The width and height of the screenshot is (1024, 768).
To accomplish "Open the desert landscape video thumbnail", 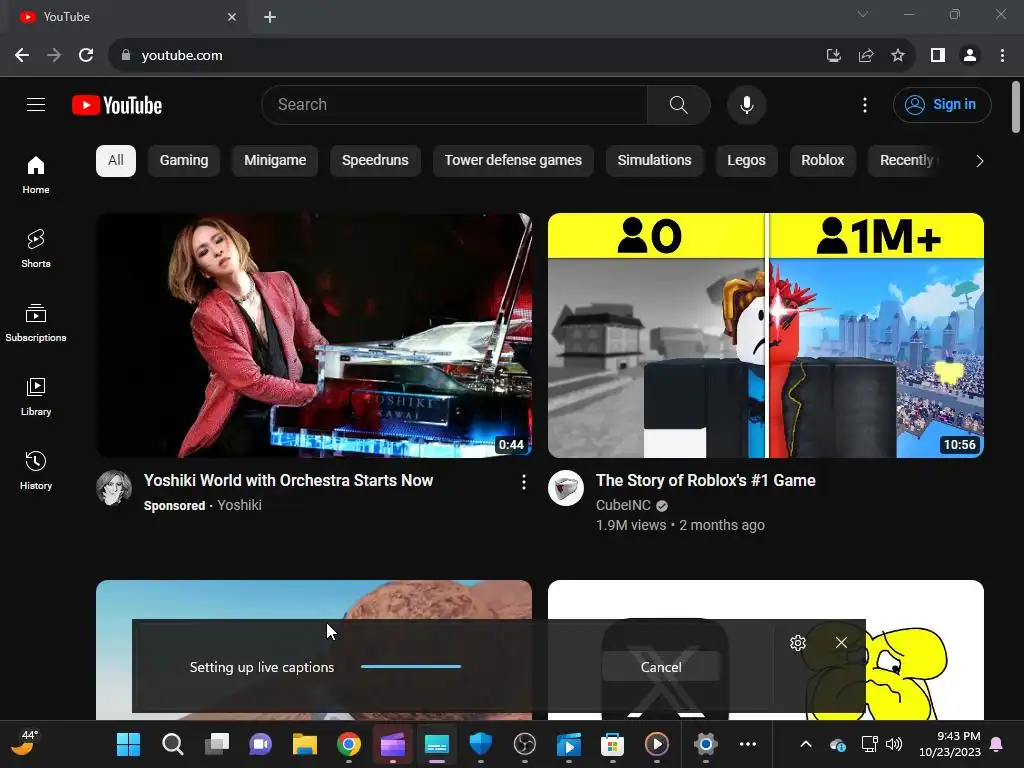I will 314,599.
